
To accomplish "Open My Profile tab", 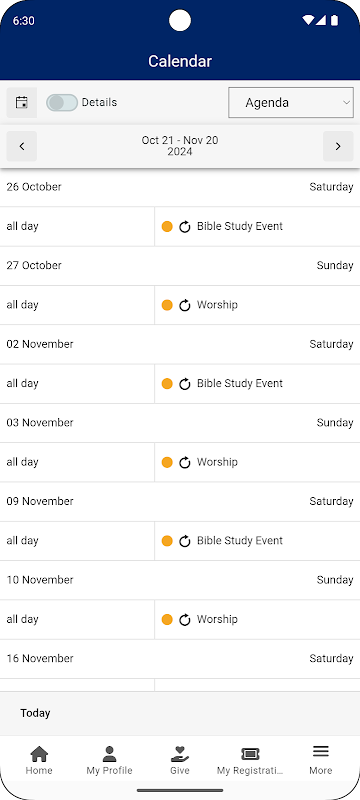I will pos(109,760).
